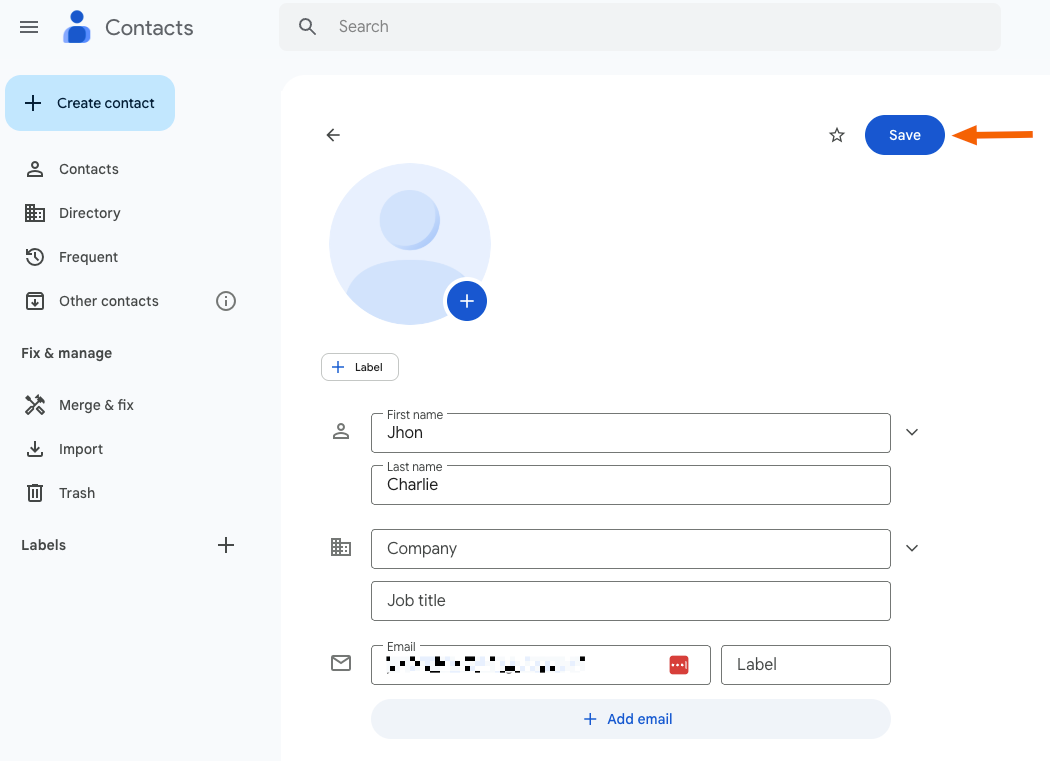Click the First name field
1050x761 pixels.
pyautogui.click(x=631, y=433)
